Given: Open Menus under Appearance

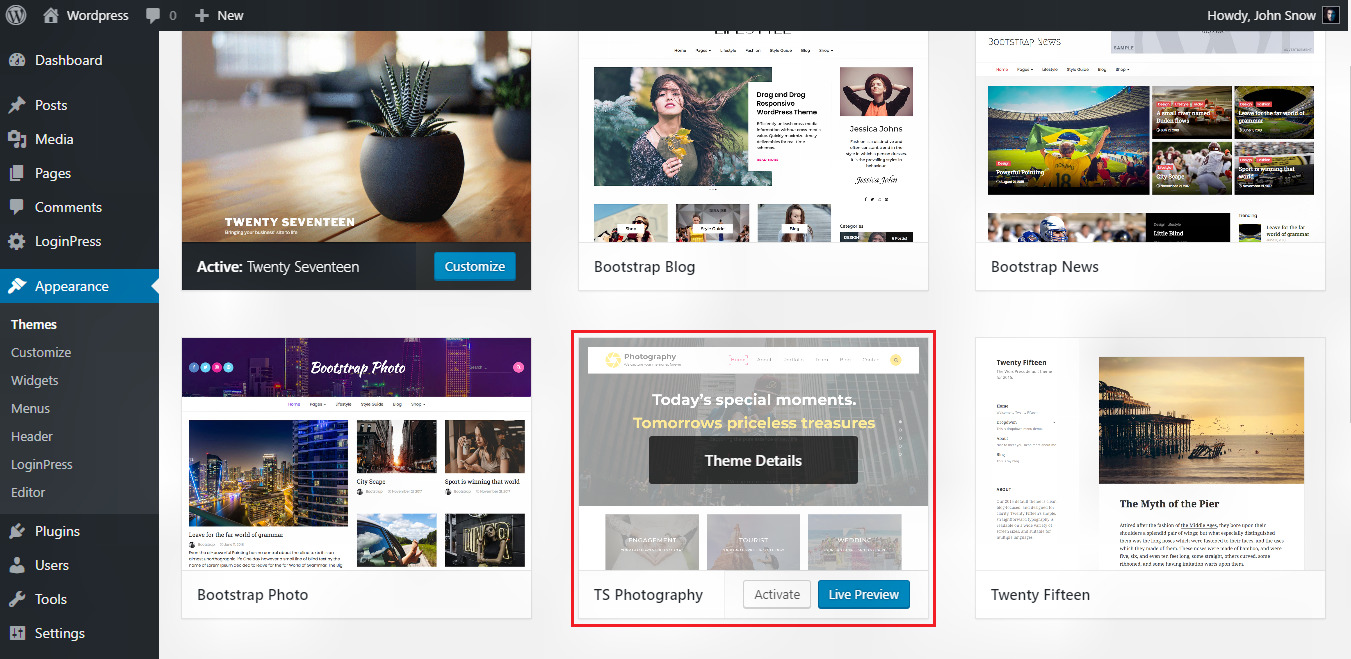Looking at the screenshot, I should [x=30, y=408].
